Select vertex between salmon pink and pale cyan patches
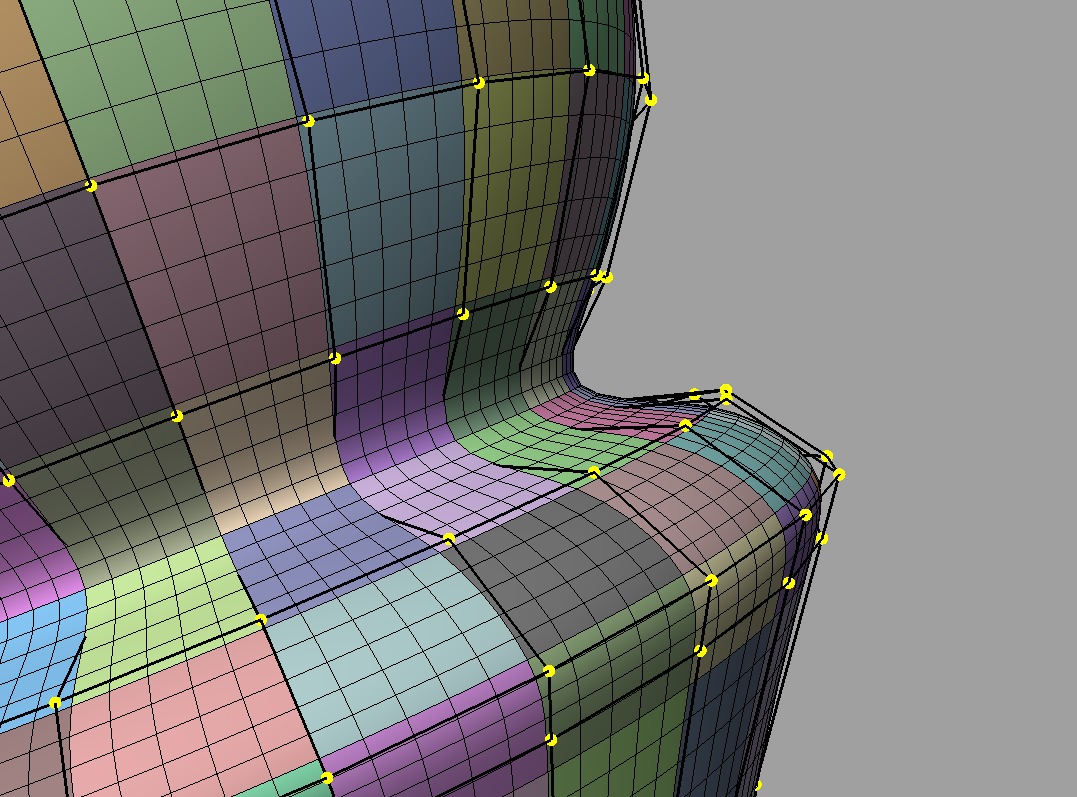This screenshot has height=797, width=1077. 261,621
